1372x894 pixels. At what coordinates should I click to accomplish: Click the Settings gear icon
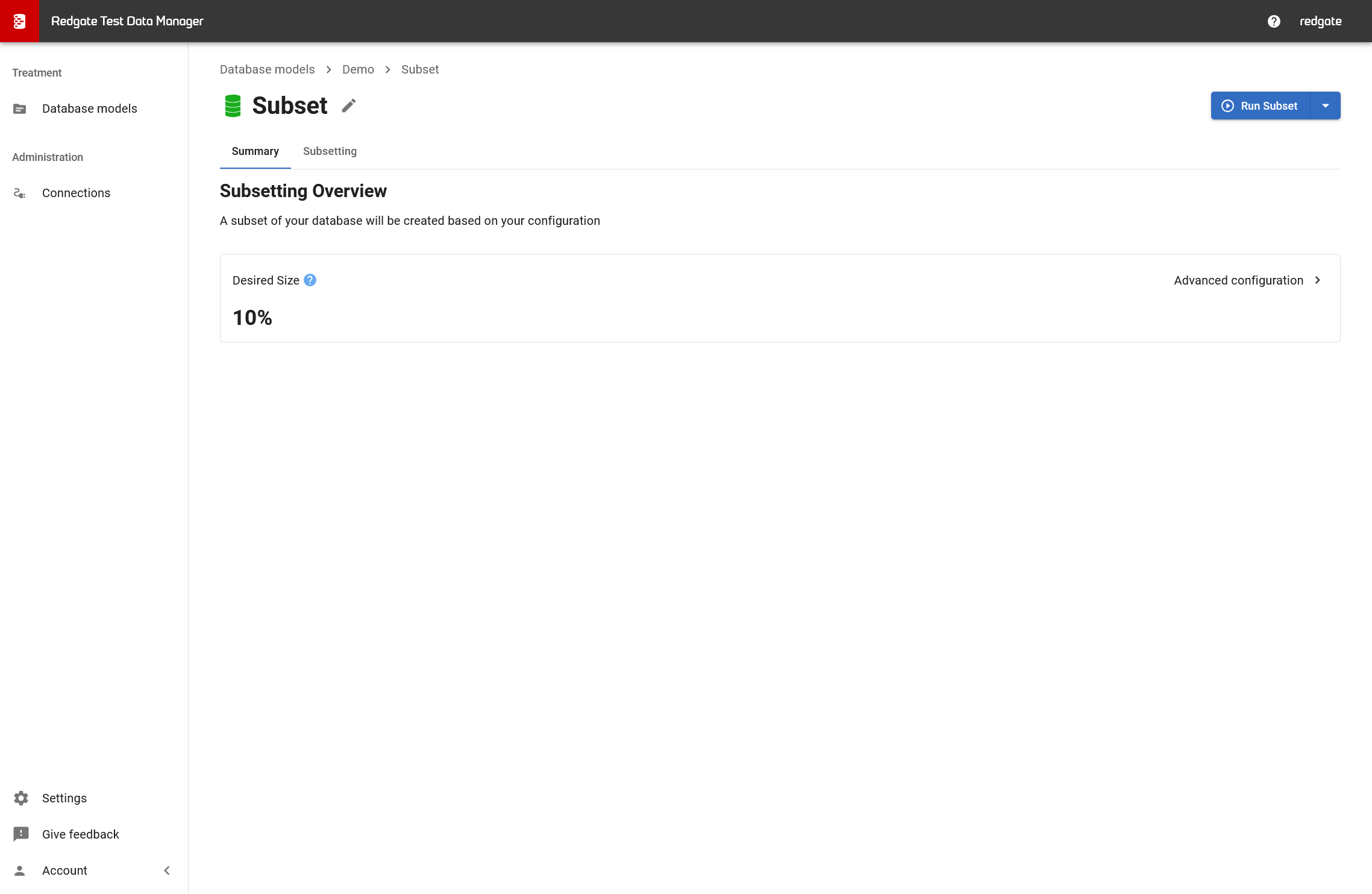tap(21, 798)
